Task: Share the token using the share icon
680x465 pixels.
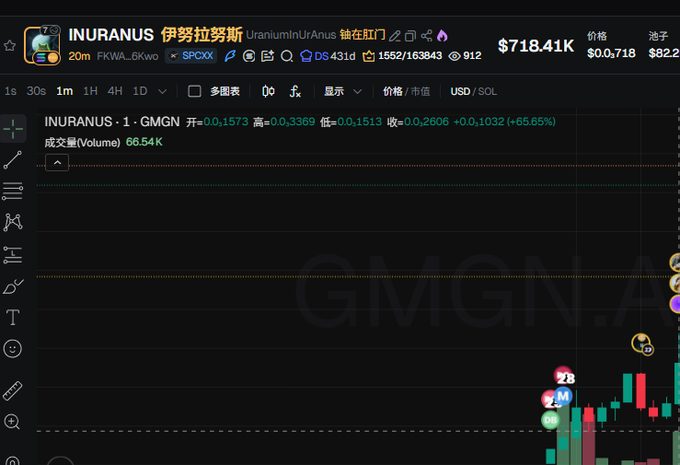Action: [426, 36]
